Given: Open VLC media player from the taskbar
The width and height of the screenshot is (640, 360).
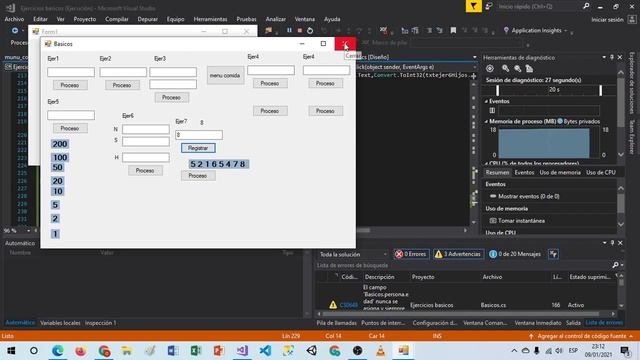Looking at the screenshot, I should (x=380, y=351).
